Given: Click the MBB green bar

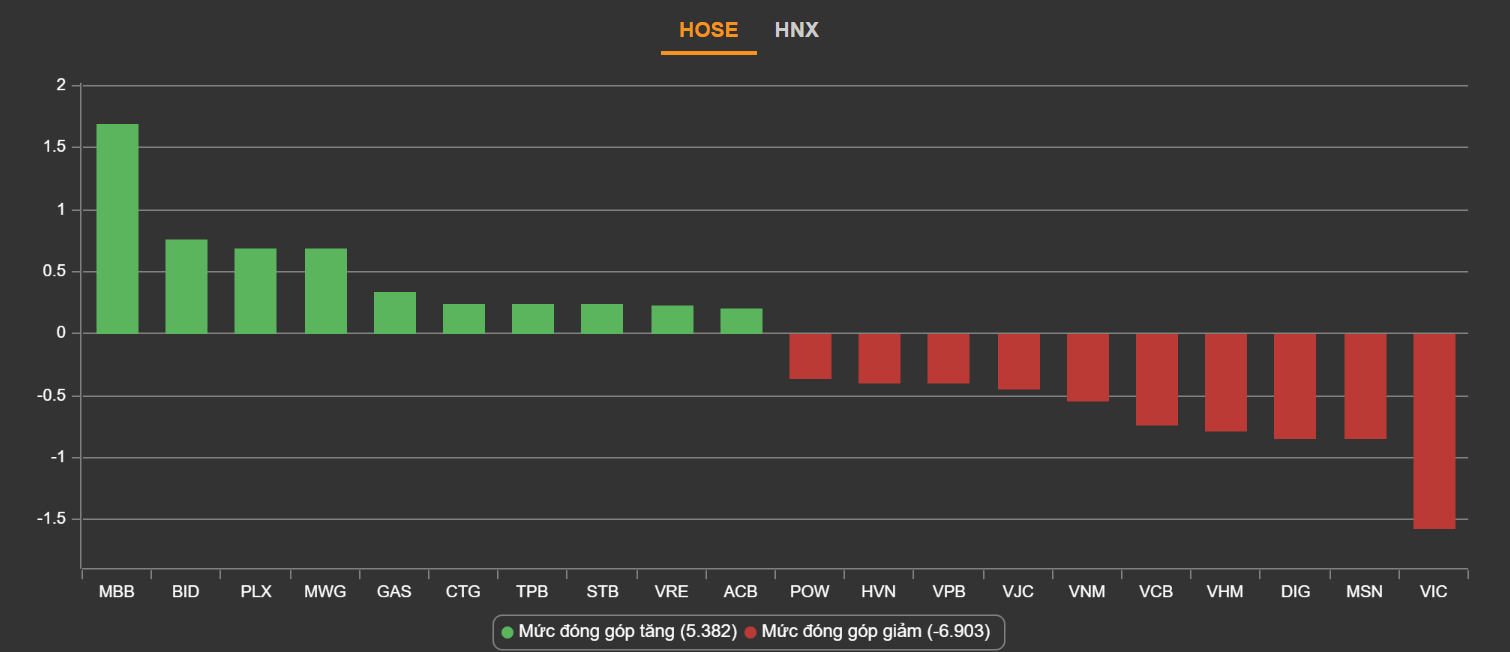Looking at the screenshot, I should click(x=117, y=228).
